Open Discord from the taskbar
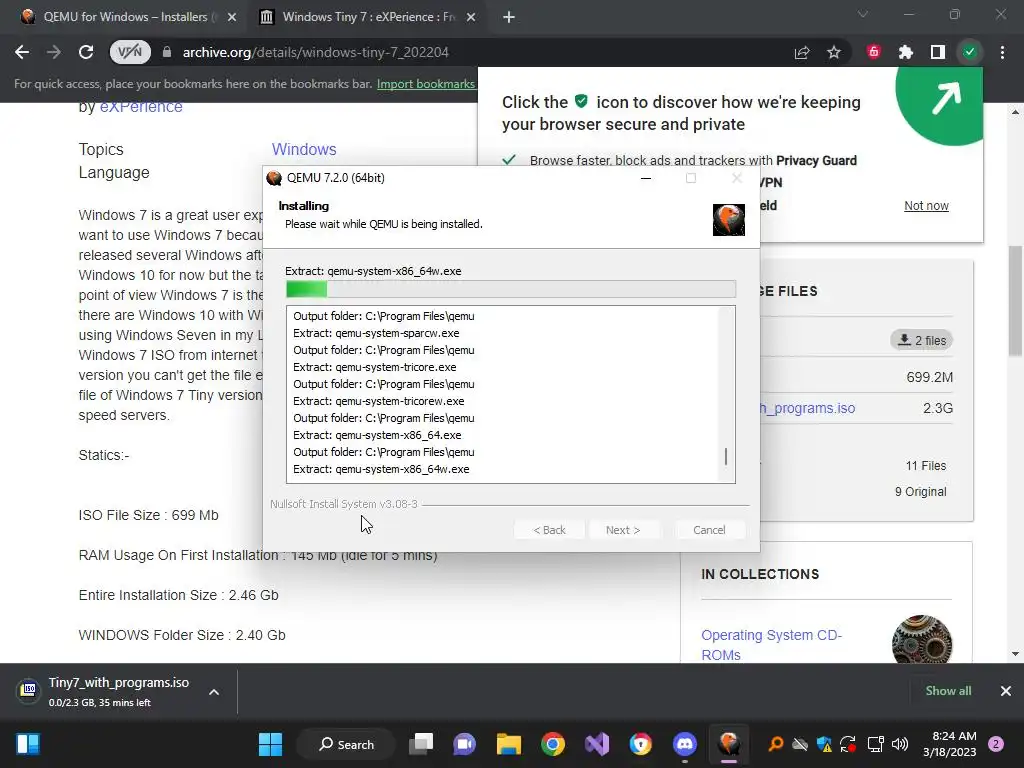The height and width of the screenshot is (768, 1024). point(684,744)
